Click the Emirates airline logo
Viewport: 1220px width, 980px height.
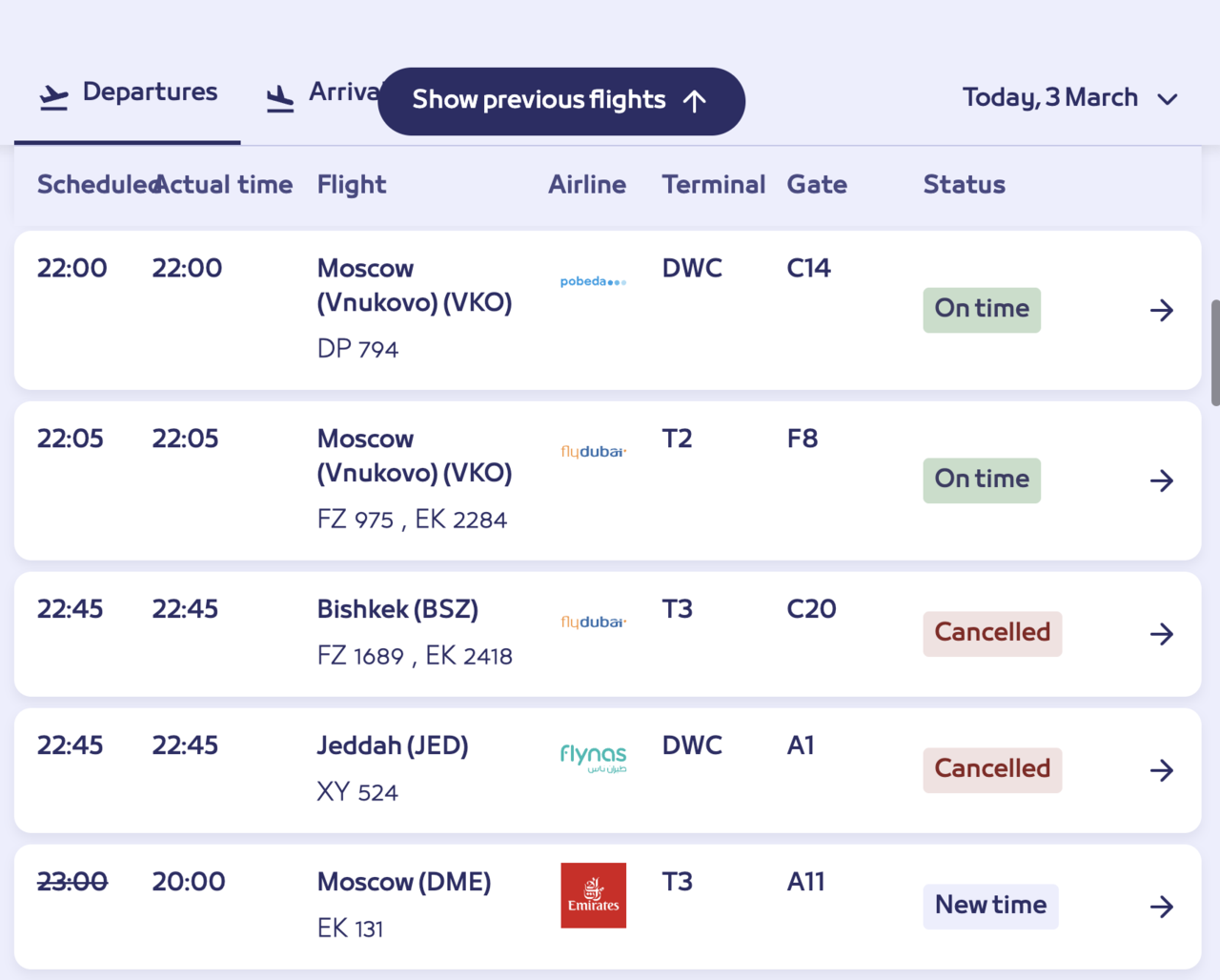[x=593, y=895]
